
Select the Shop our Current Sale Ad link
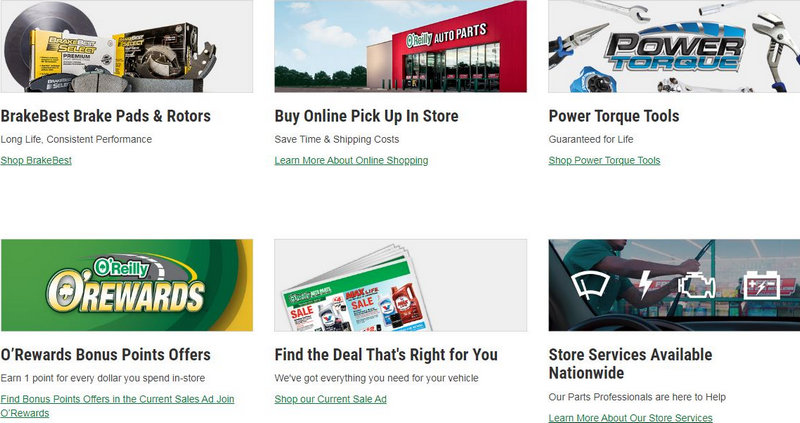331,399
